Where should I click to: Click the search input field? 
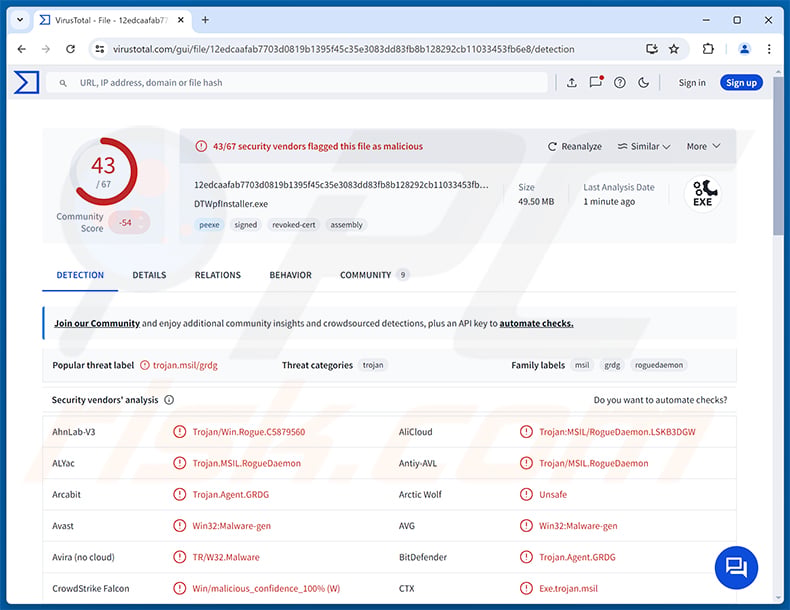pyautogui.click(x=296, y=83)
